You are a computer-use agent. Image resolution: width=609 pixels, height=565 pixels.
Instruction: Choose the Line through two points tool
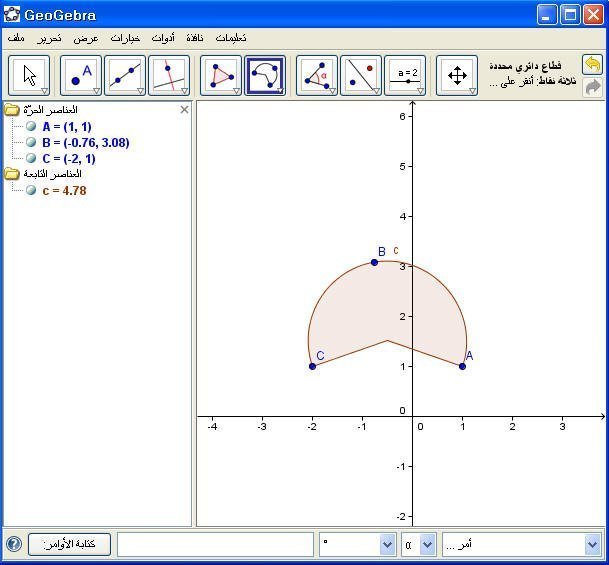(125, 76)
